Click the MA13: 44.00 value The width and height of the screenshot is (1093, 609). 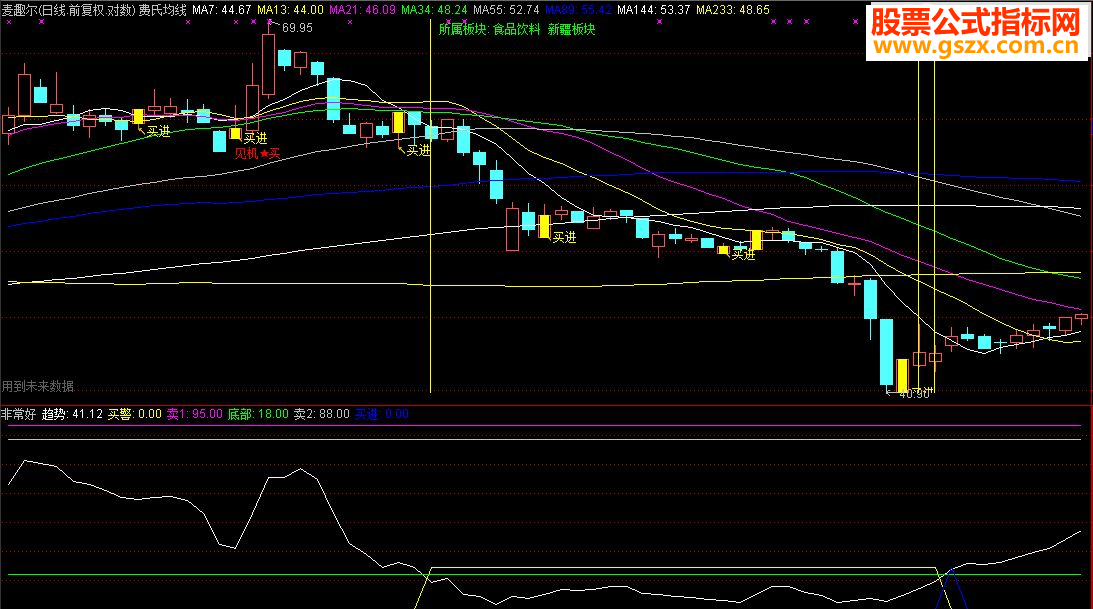click(290, 10)
